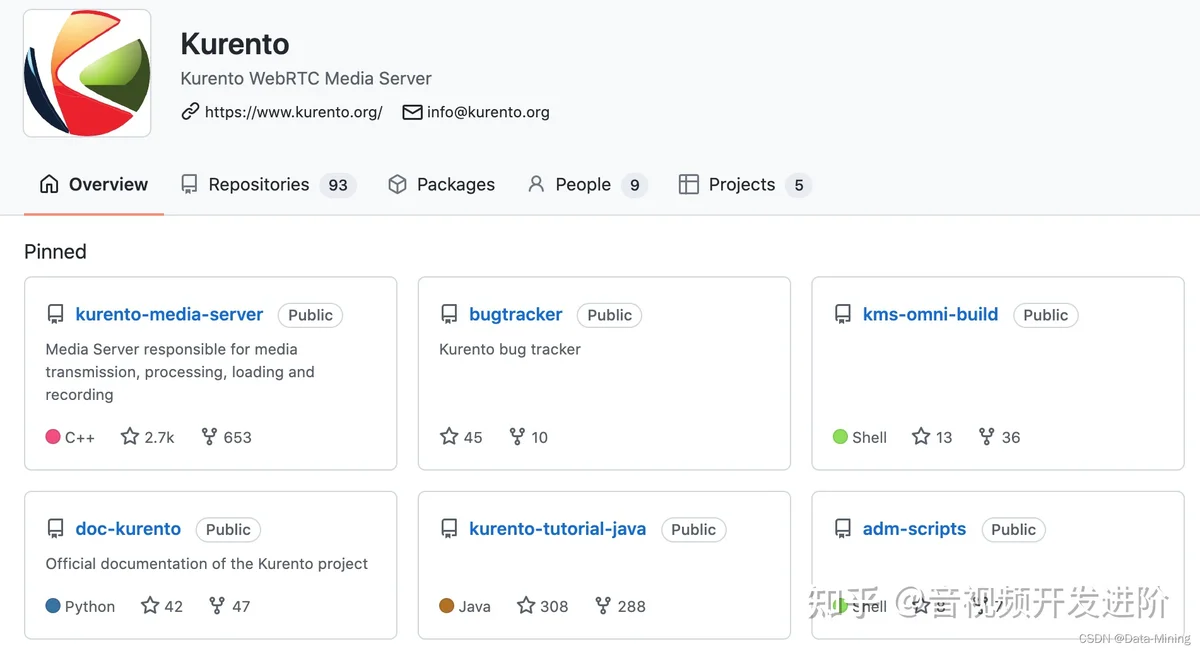Click the fork icon on kms-omni-build card
This screenshot has width=1200, height=651.
tap(987, 436)
